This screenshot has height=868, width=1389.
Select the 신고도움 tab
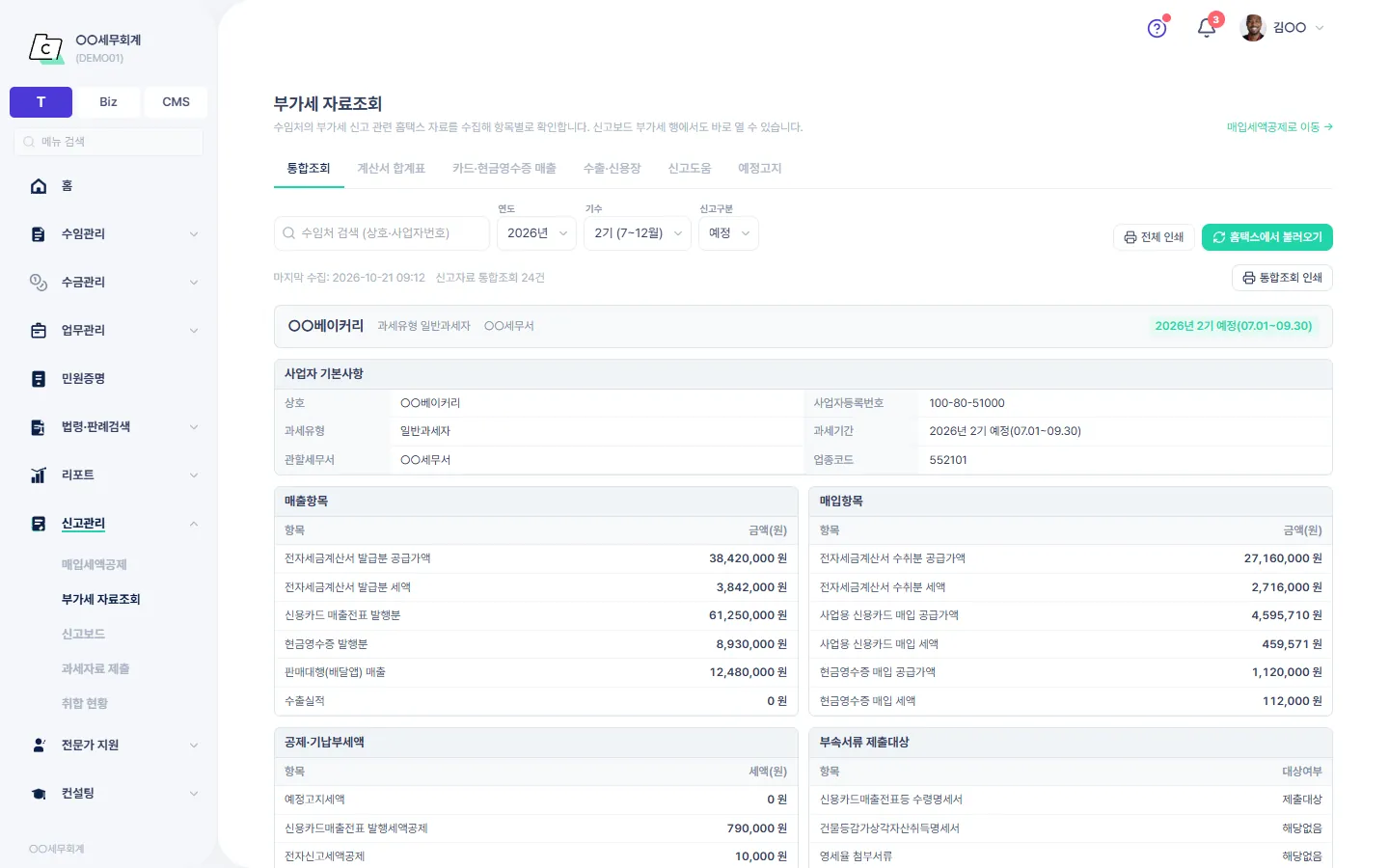pos(690,169)
